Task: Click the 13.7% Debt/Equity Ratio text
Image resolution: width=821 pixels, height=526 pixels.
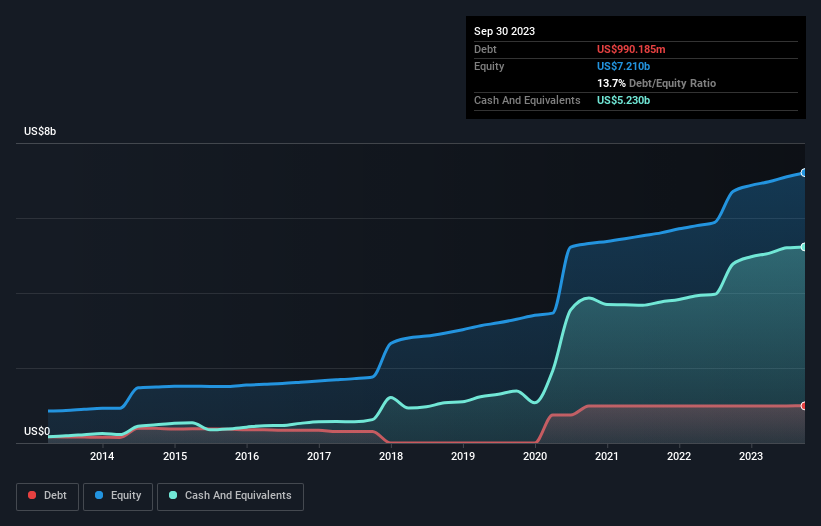Action: pos(656,83)
